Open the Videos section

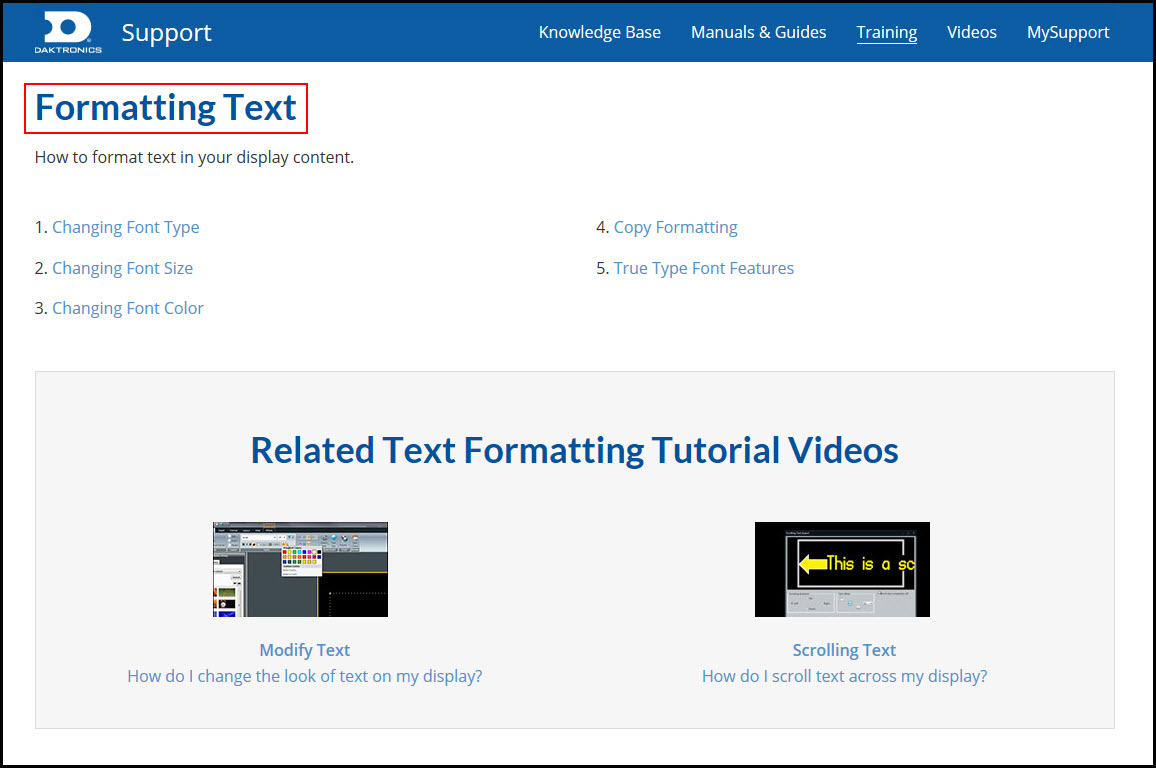point(971,32)
